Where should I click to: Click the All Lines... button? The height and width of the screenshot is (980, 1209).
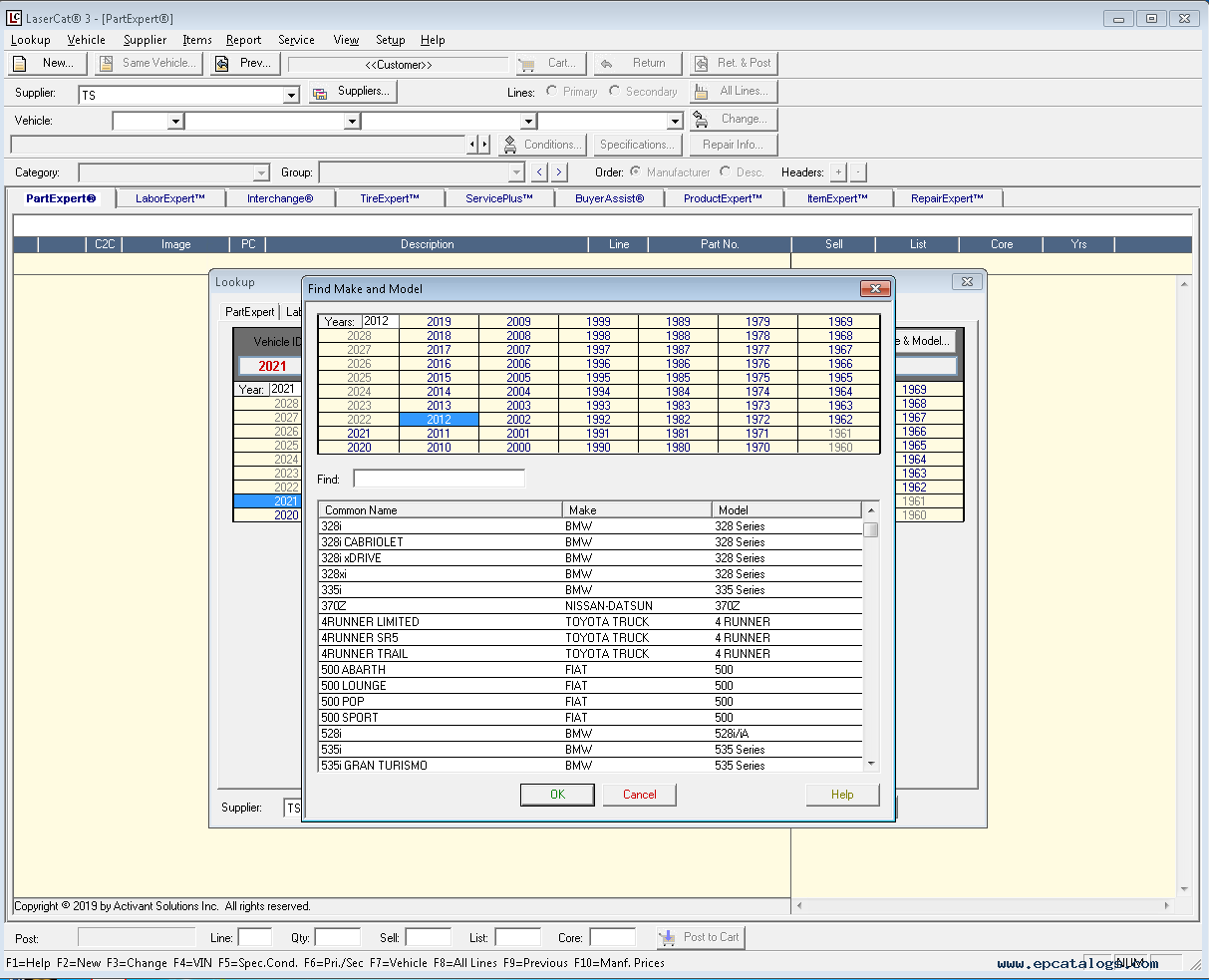[x=734, y=92]
